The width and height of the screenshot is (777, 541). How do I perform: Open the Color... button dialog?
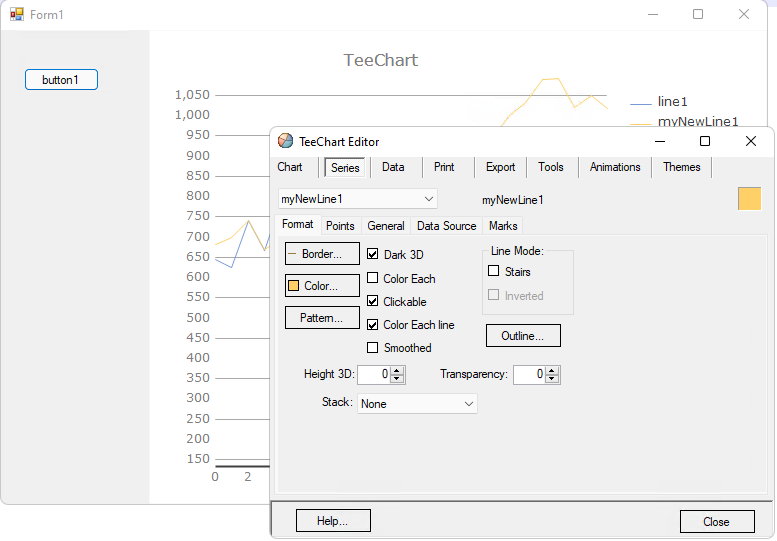click(x=322, y=285)
